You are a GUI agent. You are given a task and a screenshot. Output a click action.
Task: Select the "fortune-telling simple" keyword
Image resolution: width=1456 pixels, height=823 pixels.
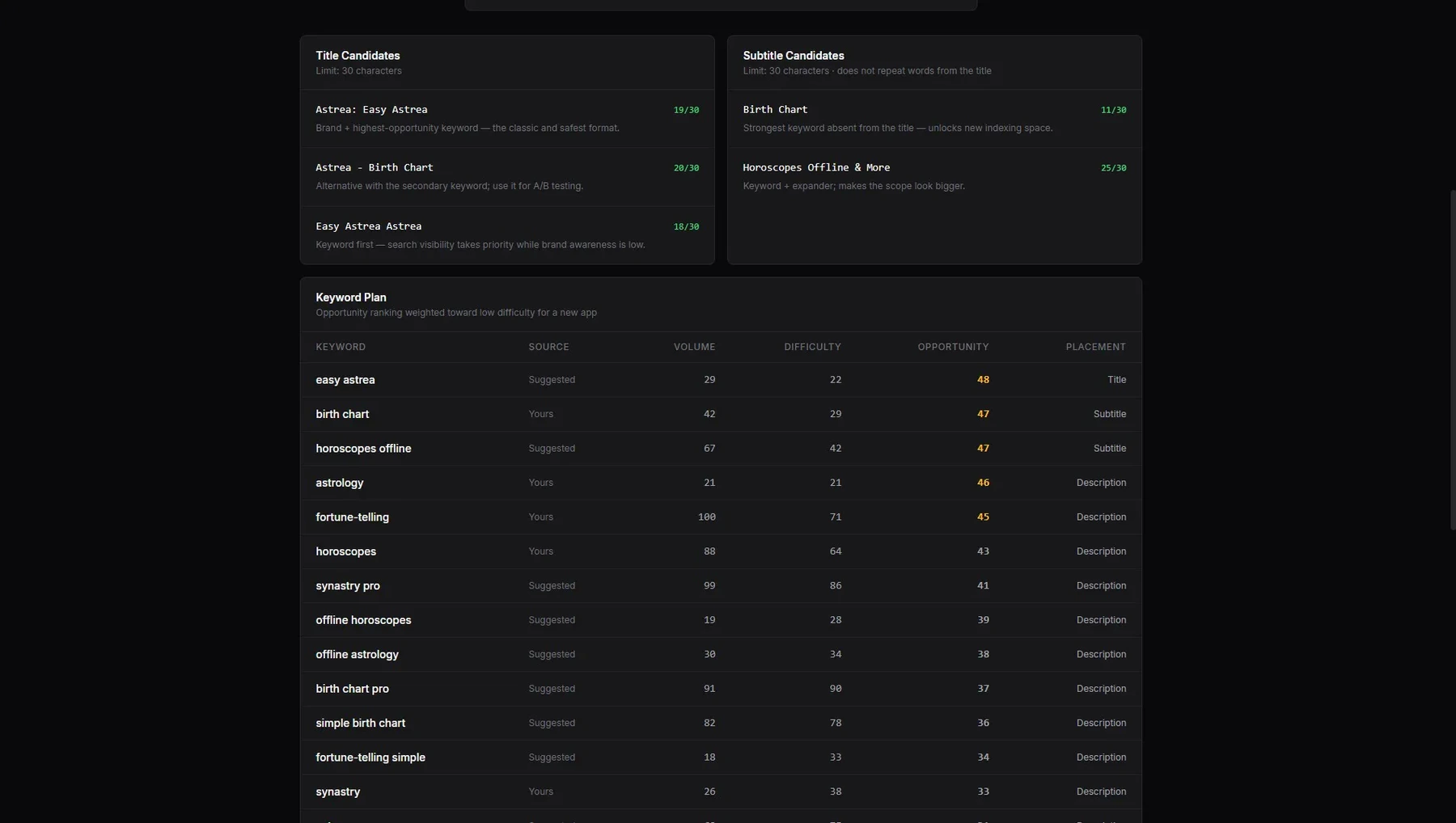click(x=370, y=758)
